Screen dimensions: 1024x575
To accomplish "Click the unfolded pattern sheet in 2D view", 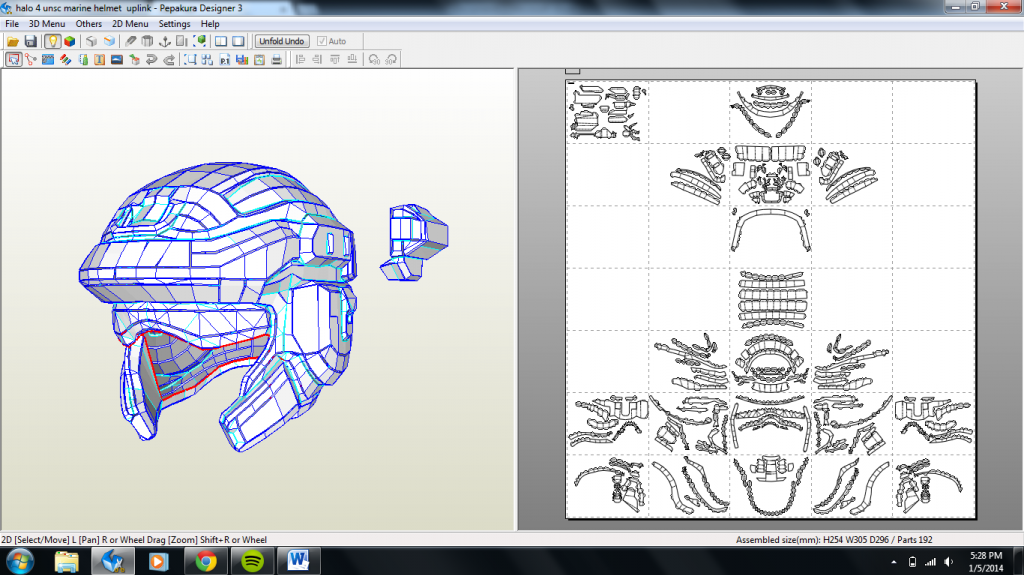I will coord(771,299).
